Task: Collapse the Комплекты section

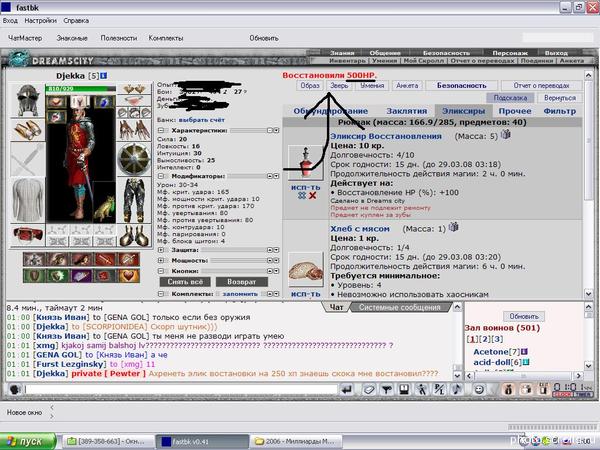Action: pos(161,294)
